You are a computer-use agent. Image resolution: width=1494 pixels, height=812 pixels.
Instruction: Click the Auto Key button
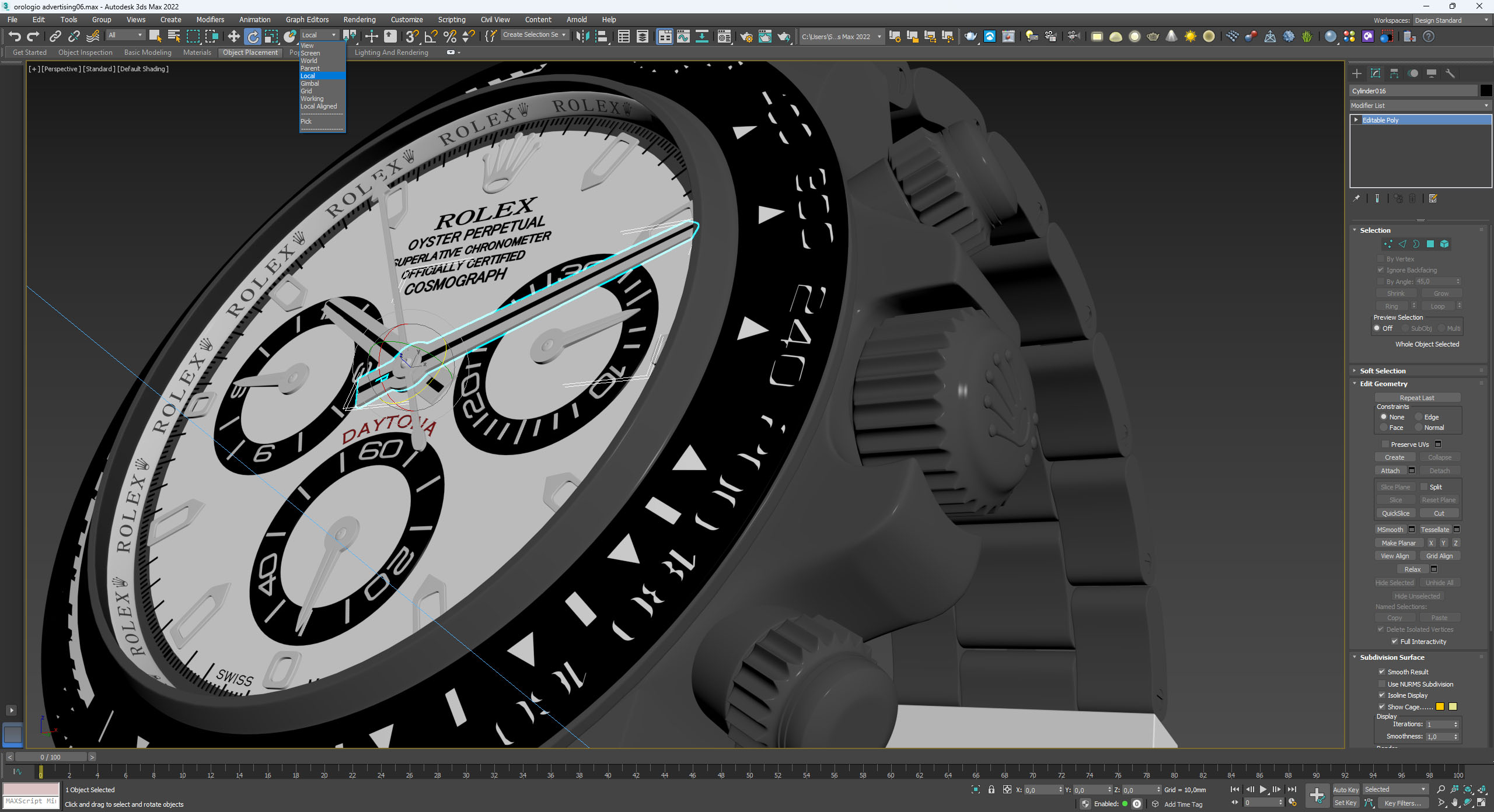[1346, 790]
